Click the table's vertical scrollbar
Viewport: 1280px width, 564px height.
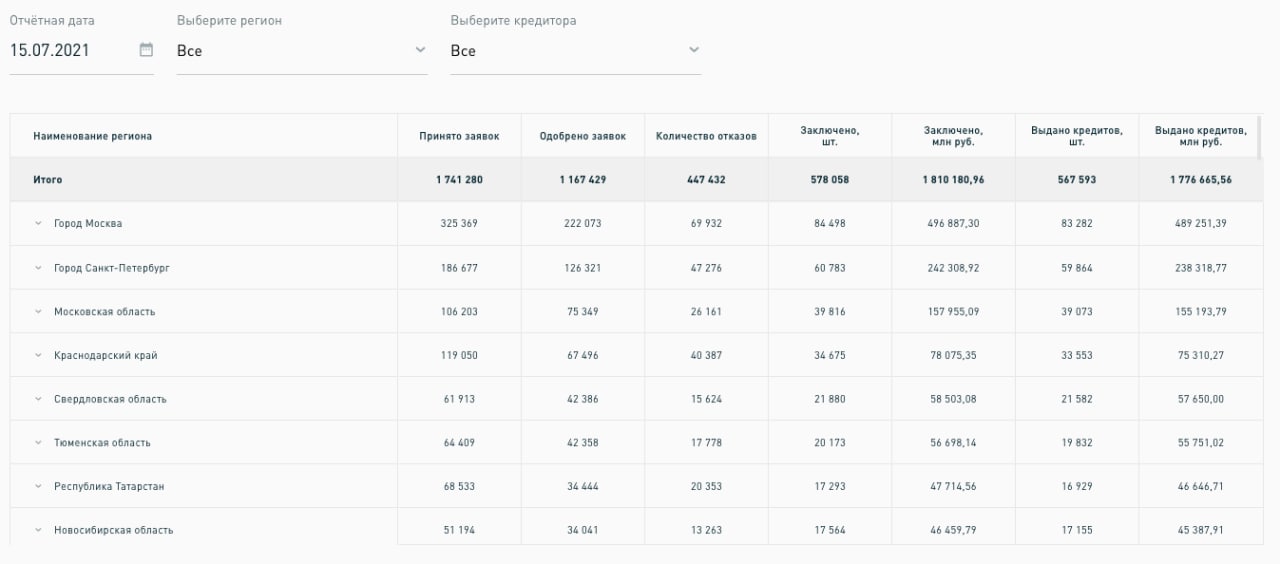[x=1259, y=140]
